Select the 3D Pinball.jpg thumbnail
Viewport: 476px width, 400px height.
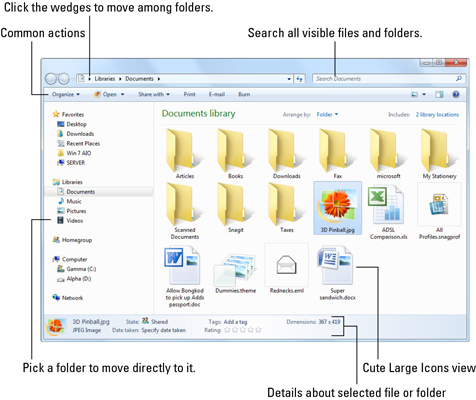pos(338,208)
